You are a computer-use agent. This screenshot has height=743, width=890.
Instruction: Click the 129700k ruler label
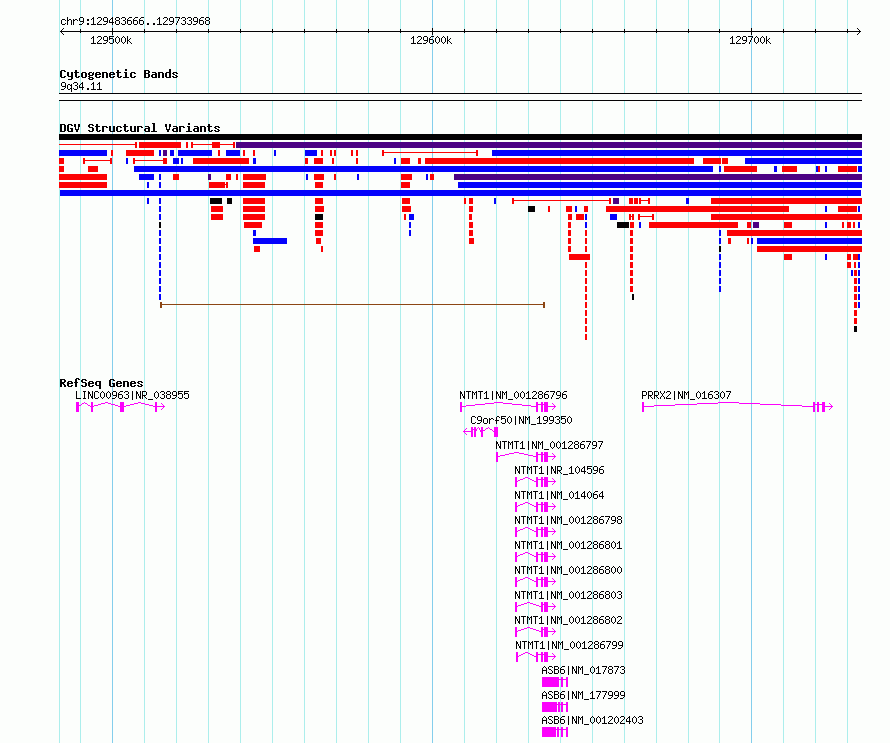(750, 40)
